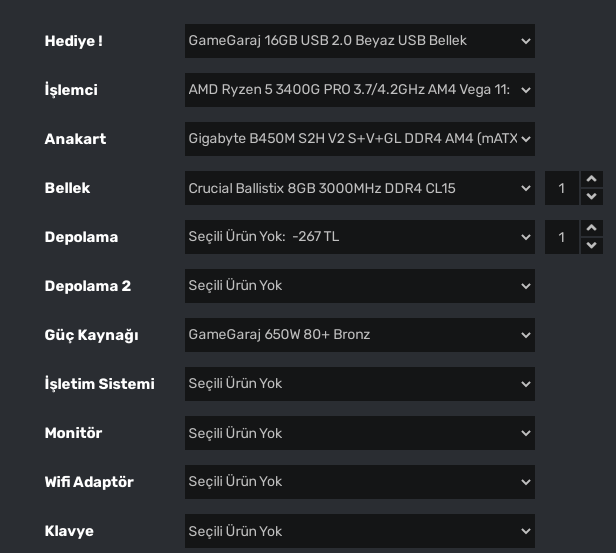This screenshot has height=553, width=616.
Task: Open the Depolama 2 dropdown
Action: click(359, 286)
